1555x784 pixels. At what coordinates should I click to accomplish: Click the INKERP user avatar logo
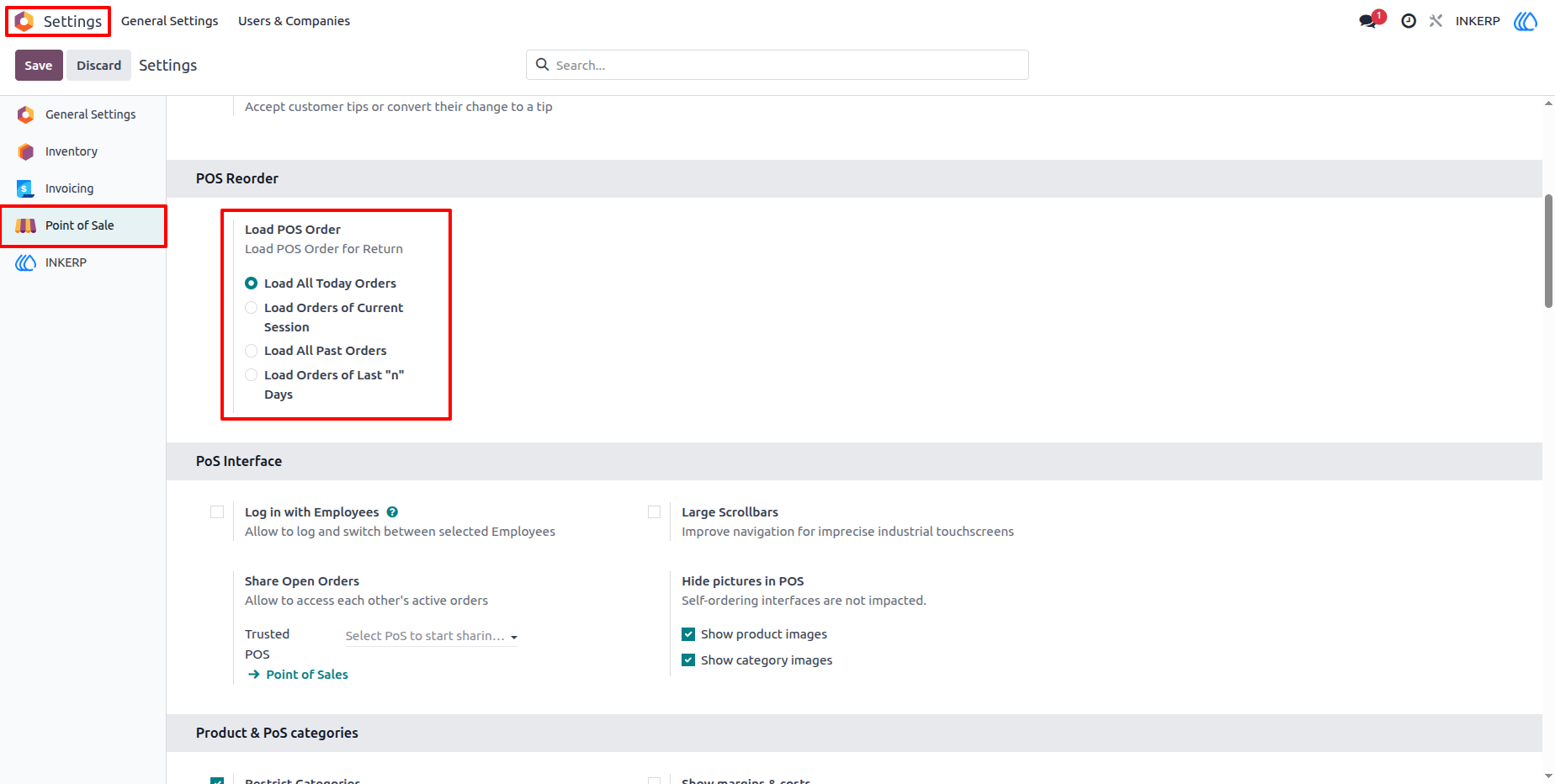click(1526, 21)
